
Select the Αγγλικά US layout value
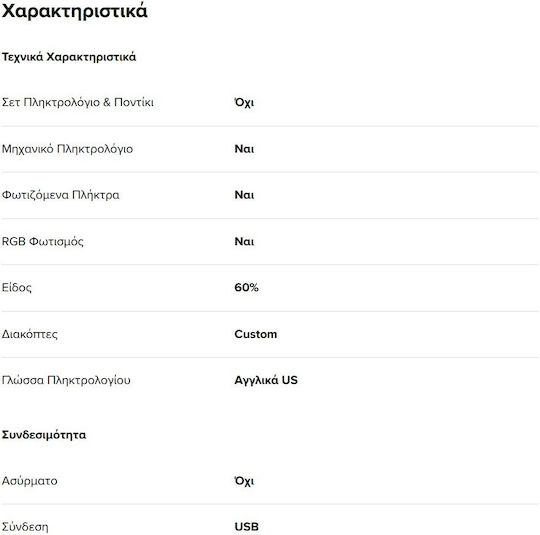point(266,380)
